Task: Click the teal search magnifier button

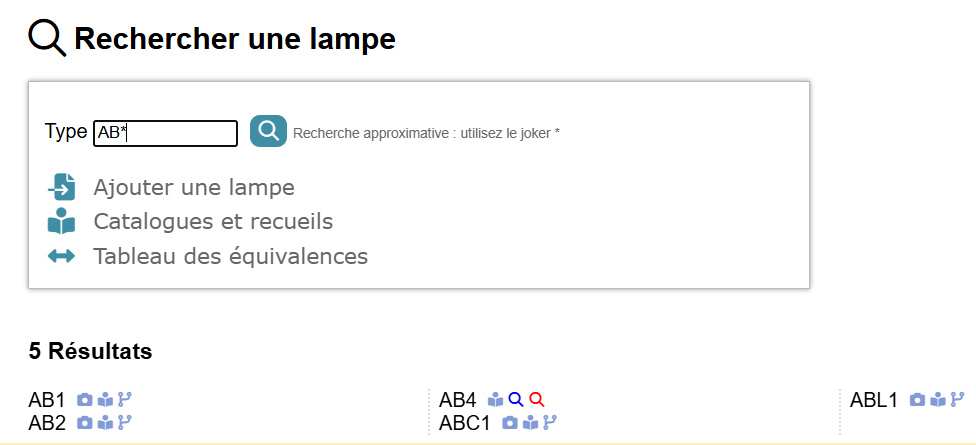Action: click(x=268, y=131)
